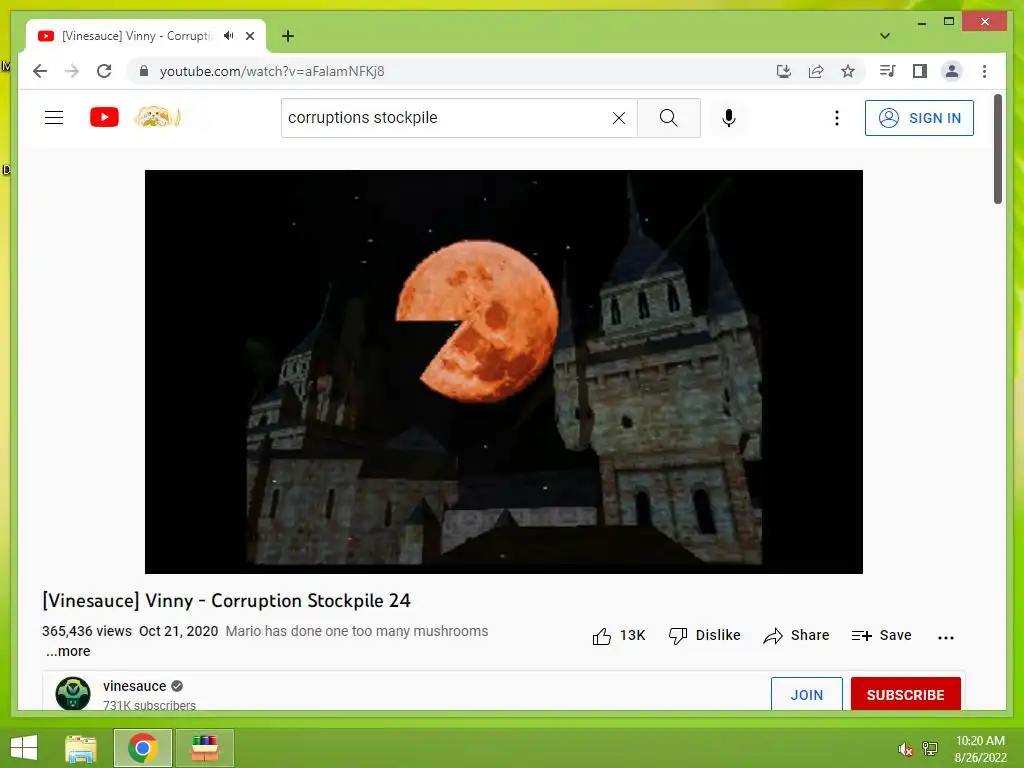Click the Dislike button
Image resolution: width=1024 pixels, height=768 pixels.
click(704, 635)
